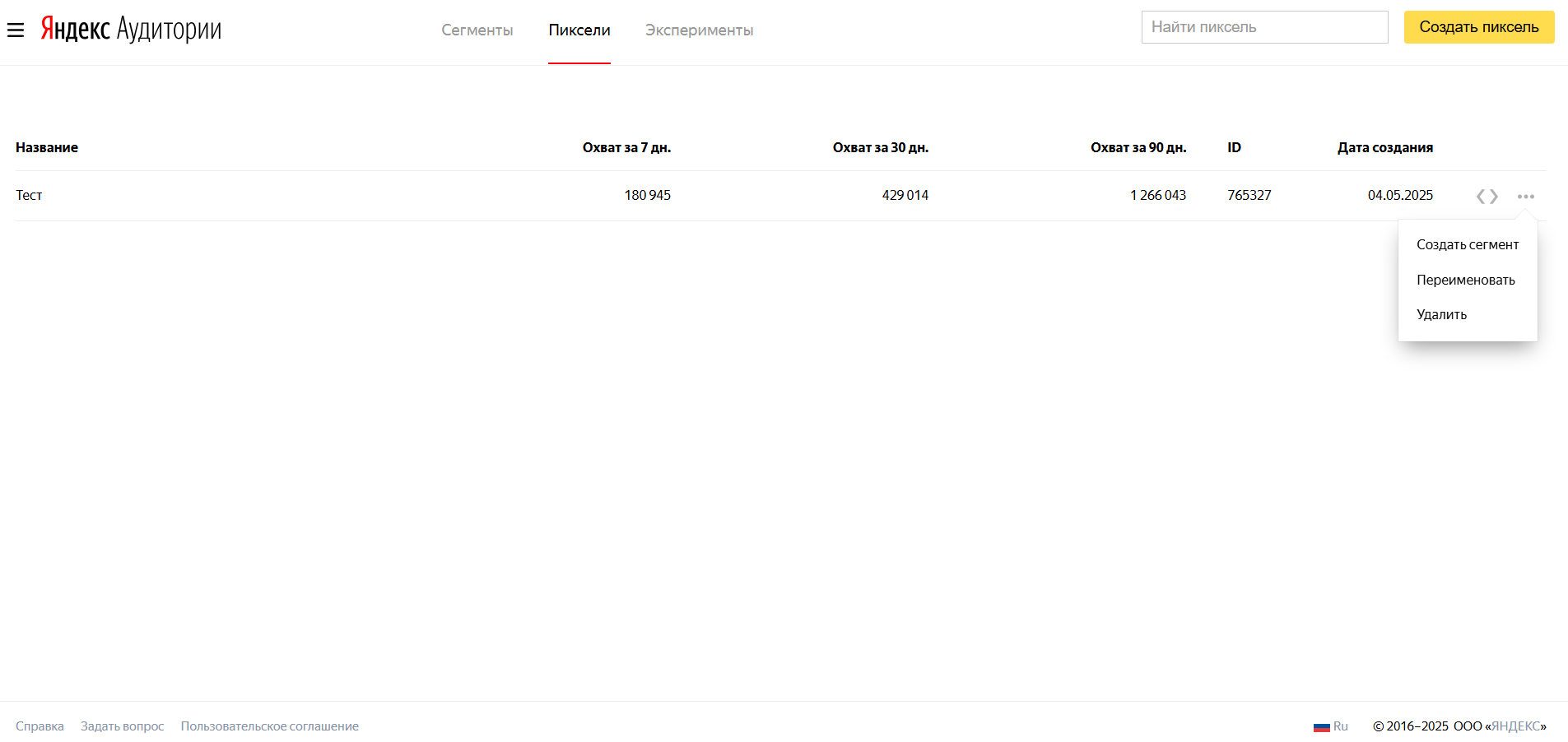Select the Пиксели tab
The width and height of the screenshot is (1568, 742).
click(x=579, y=30)
